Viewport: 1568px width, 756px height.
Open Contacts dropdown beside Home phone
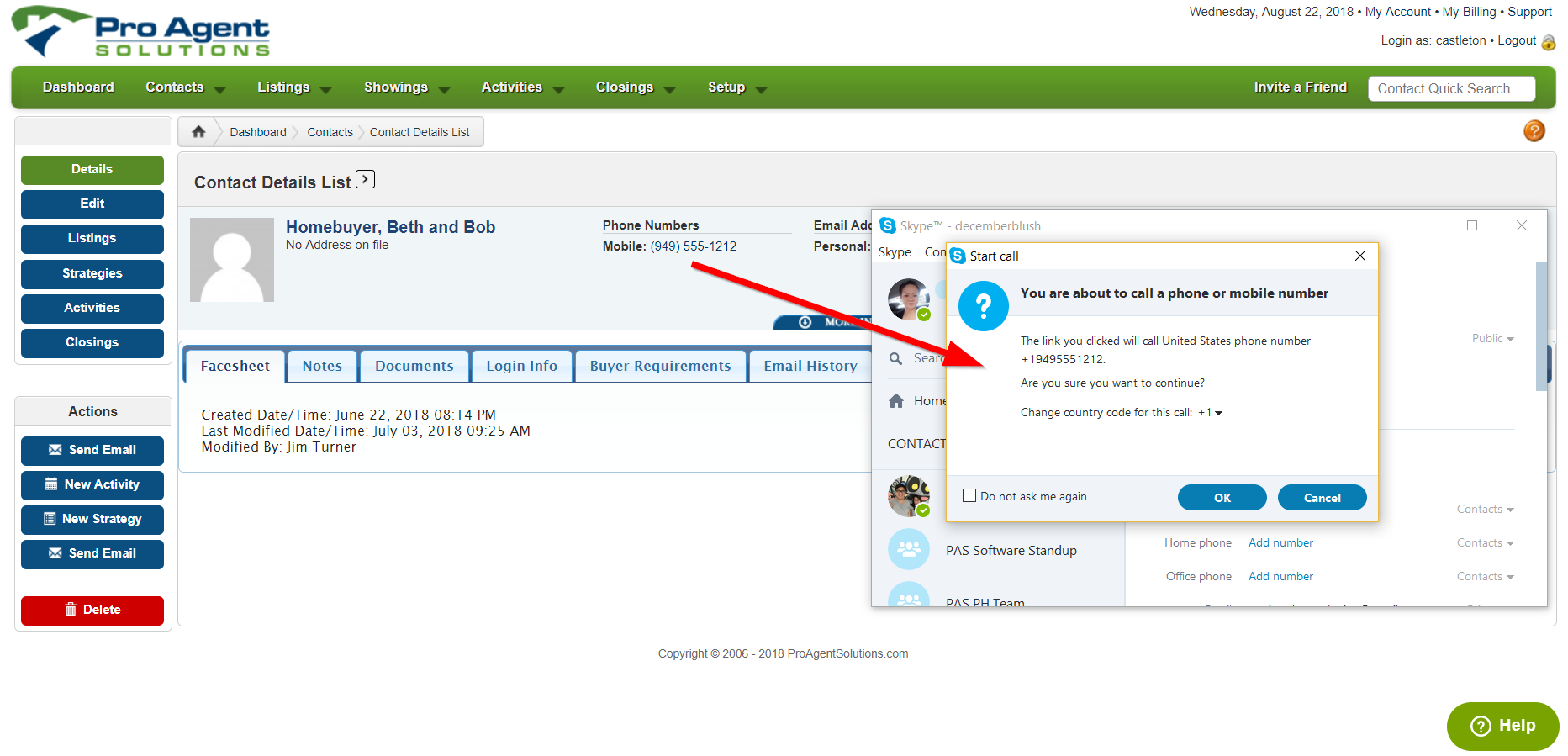1485,543
